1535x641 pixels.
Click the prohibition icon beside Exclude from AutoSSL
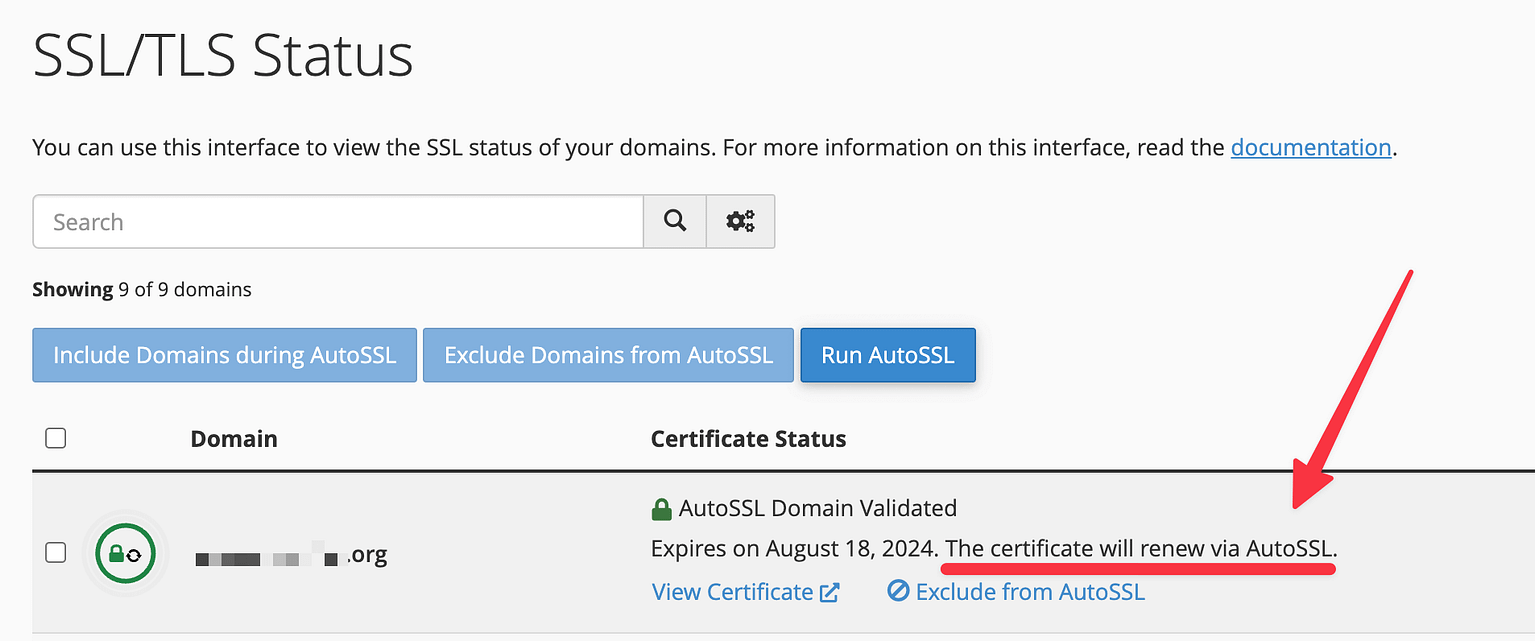(x=897, y=591)
